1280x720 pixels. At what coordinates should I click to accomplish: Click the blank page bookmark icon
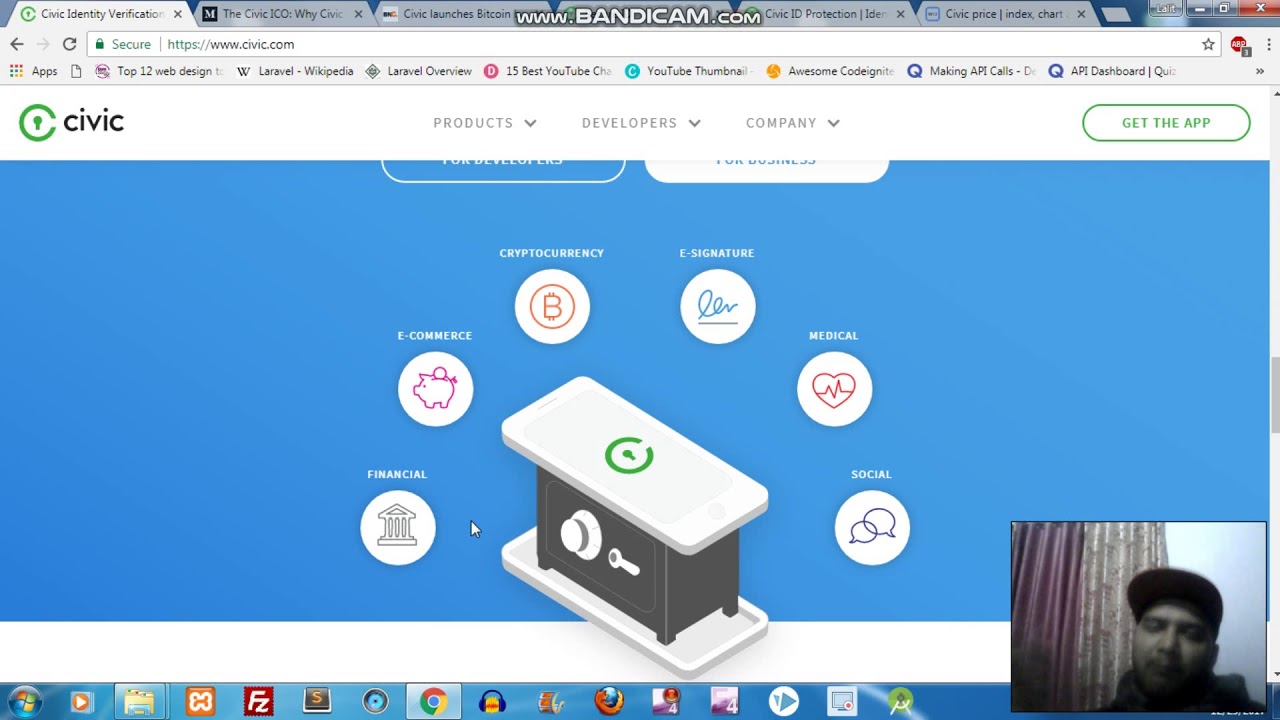[x=76, y=71]
